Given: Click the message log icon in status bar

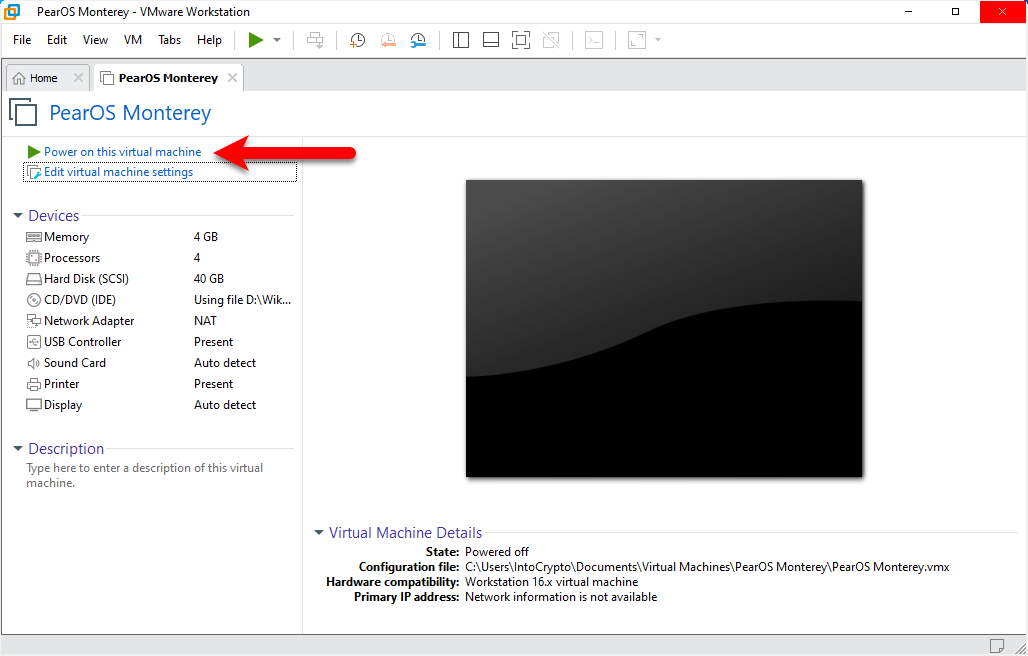Looking at the screenshot, I should coord(997,646).
